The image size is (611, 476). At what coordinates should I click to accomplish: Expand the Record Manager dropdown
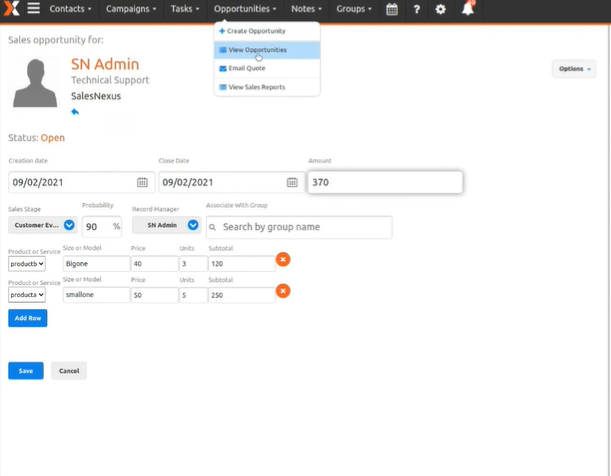[193, 226]
